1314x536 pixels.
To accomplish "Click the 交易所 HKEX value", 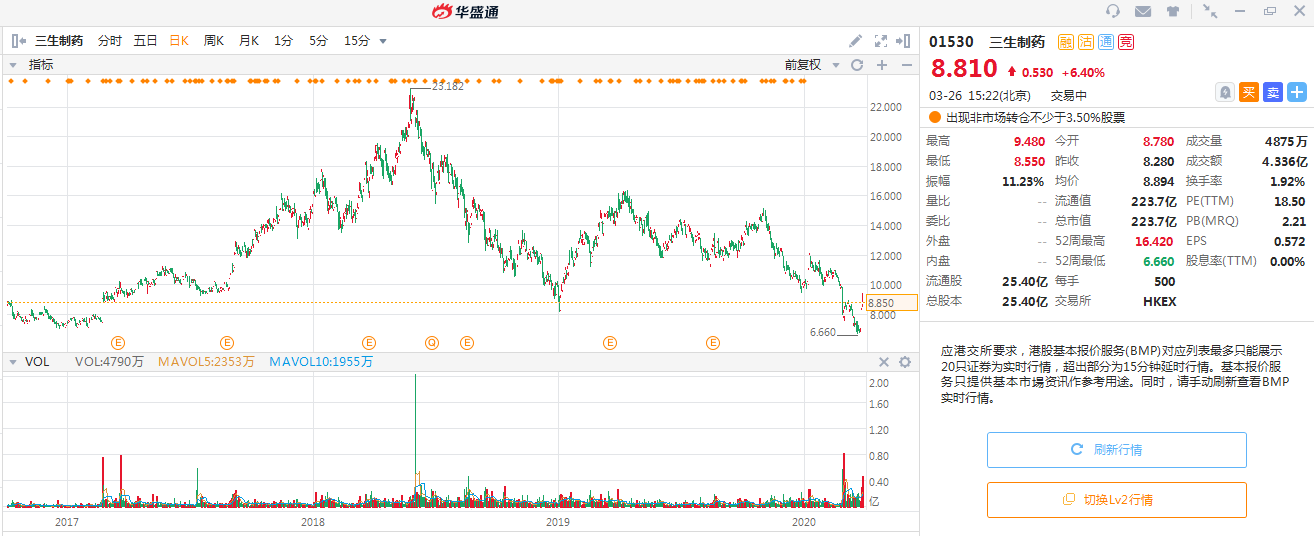I will pos(1160,301).
